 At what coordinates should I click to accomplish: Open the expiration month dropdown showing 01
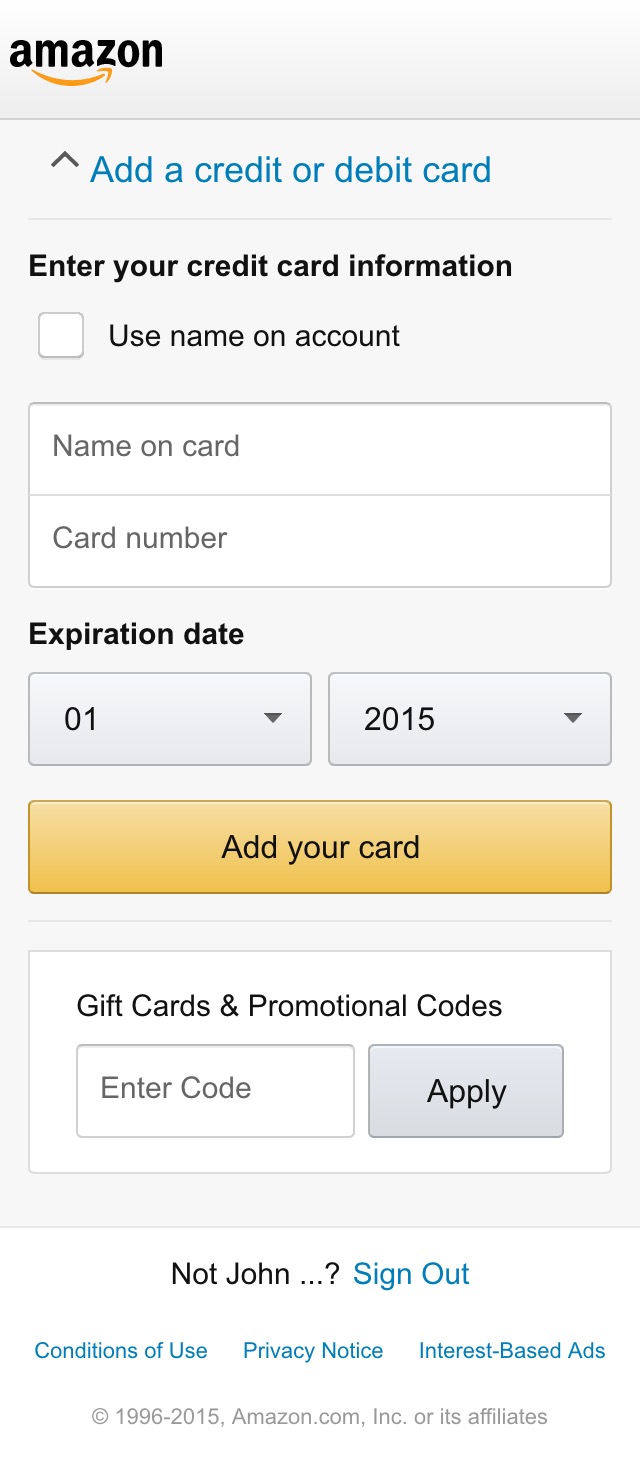click(169, 718)
